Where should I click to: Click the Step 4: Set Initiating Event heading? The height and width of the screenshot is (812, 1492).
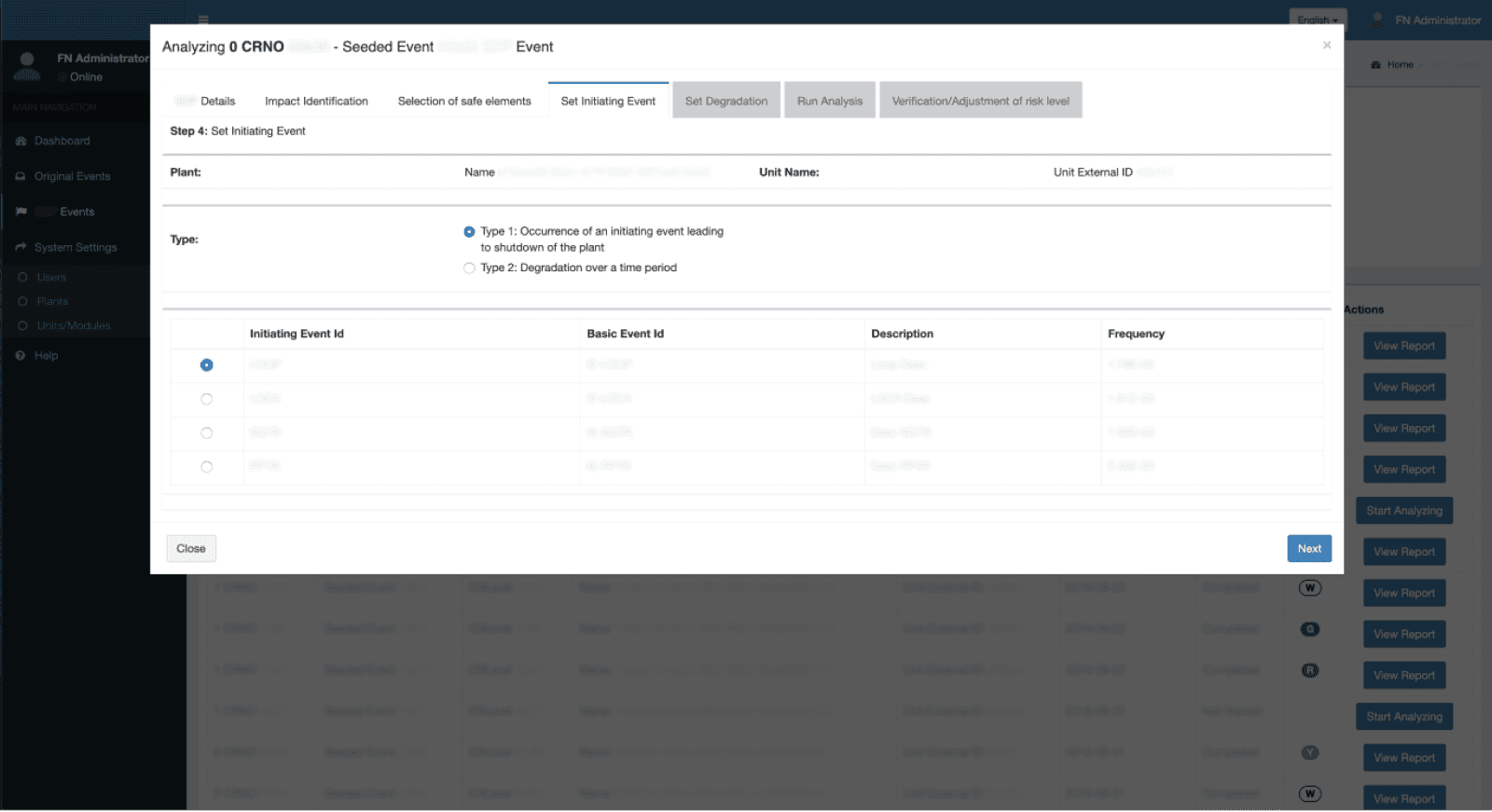point(238,131)
